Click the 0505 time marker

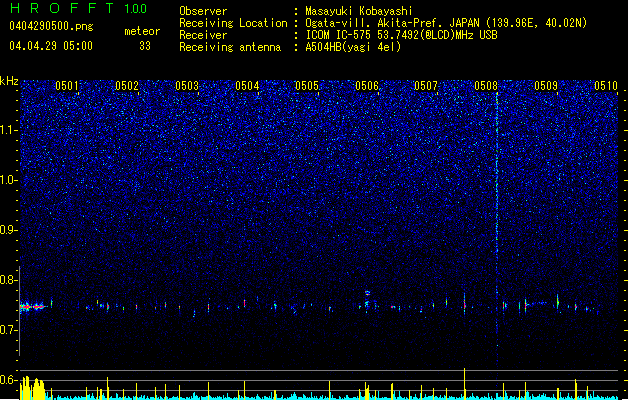[x=307, y=86]
